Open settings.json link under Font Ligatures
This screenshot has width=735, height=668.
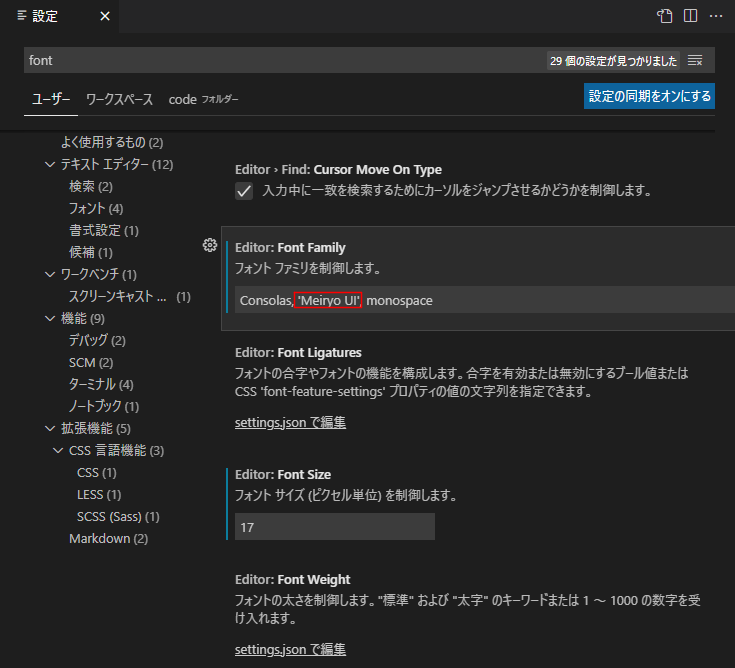pyautogui.click(x=290, y=422)
